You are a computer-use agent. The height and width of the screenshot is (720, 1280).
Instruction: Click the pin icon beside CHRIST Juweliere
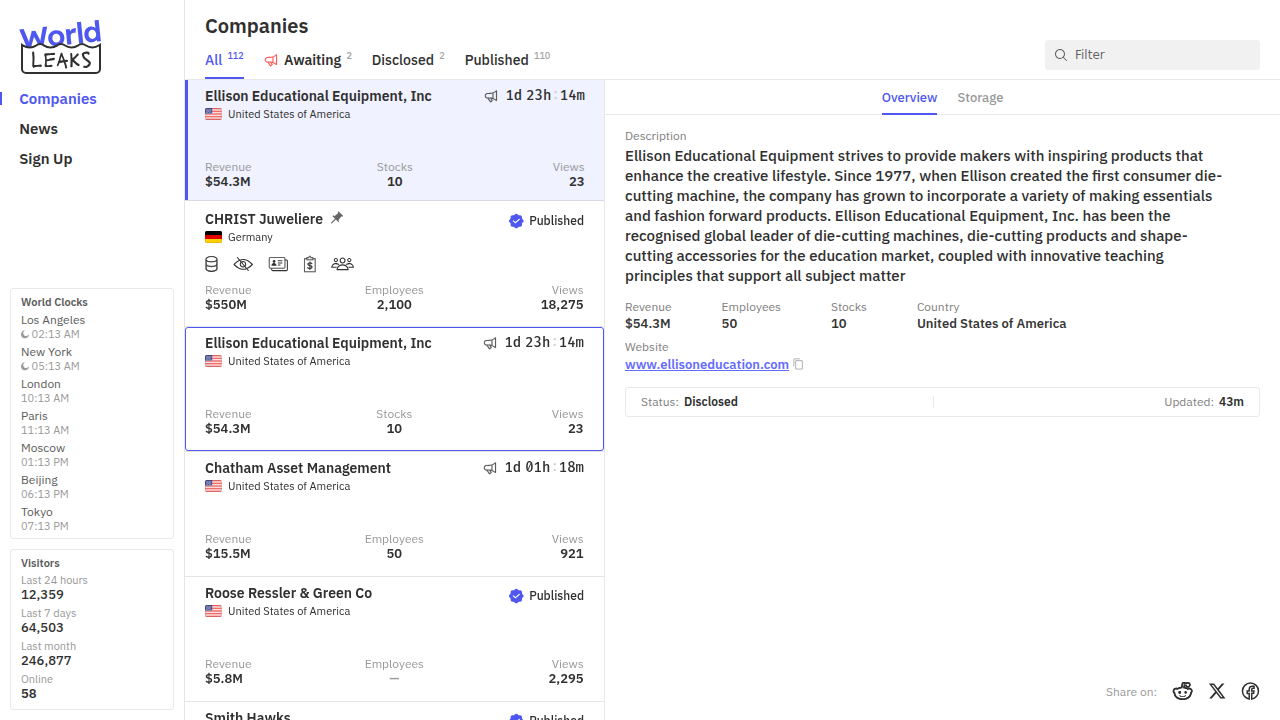click(x=337, y=218)
